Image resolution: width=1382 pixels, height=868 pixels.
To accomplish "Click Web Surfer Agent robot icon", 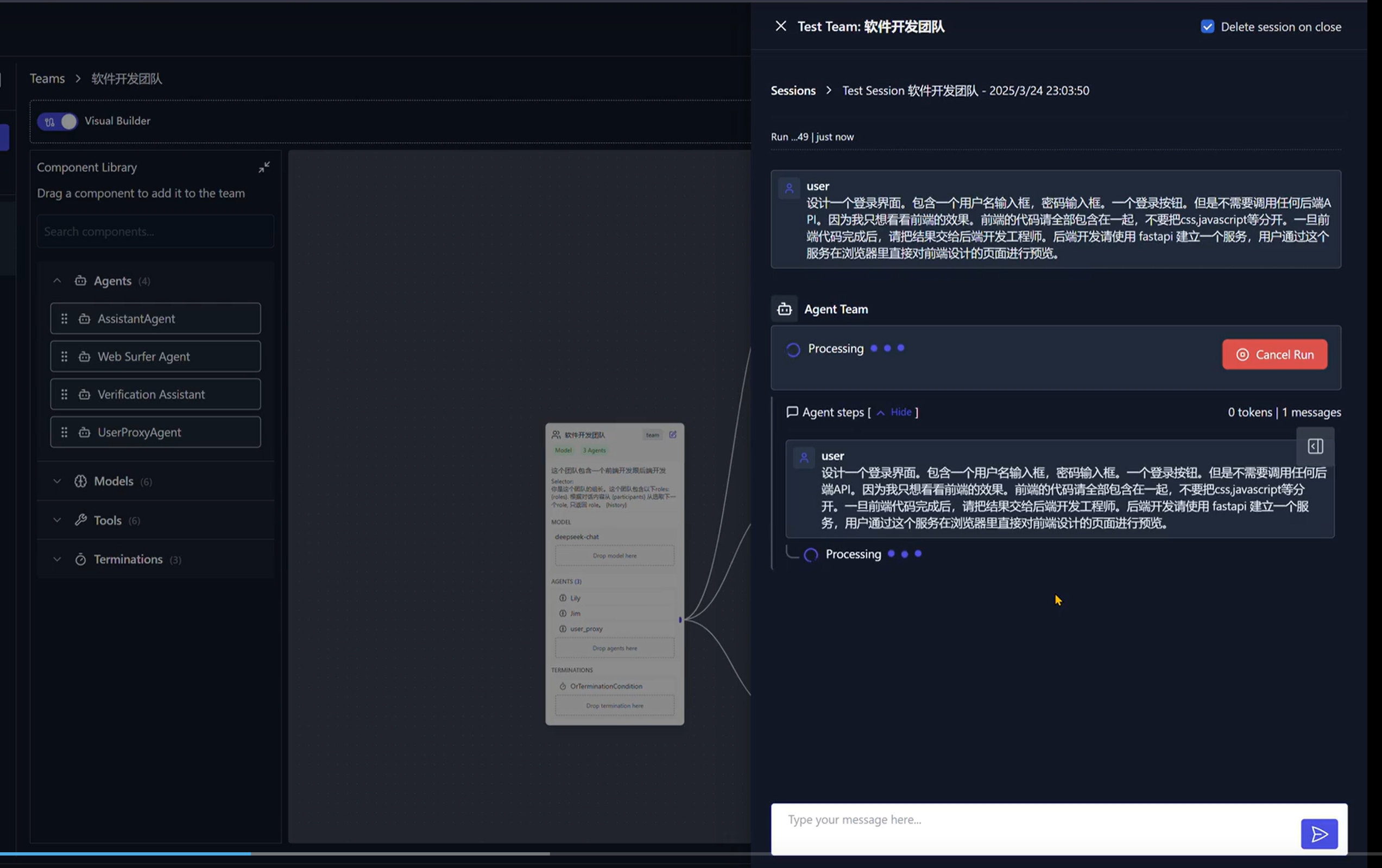I will coord(84,357).
